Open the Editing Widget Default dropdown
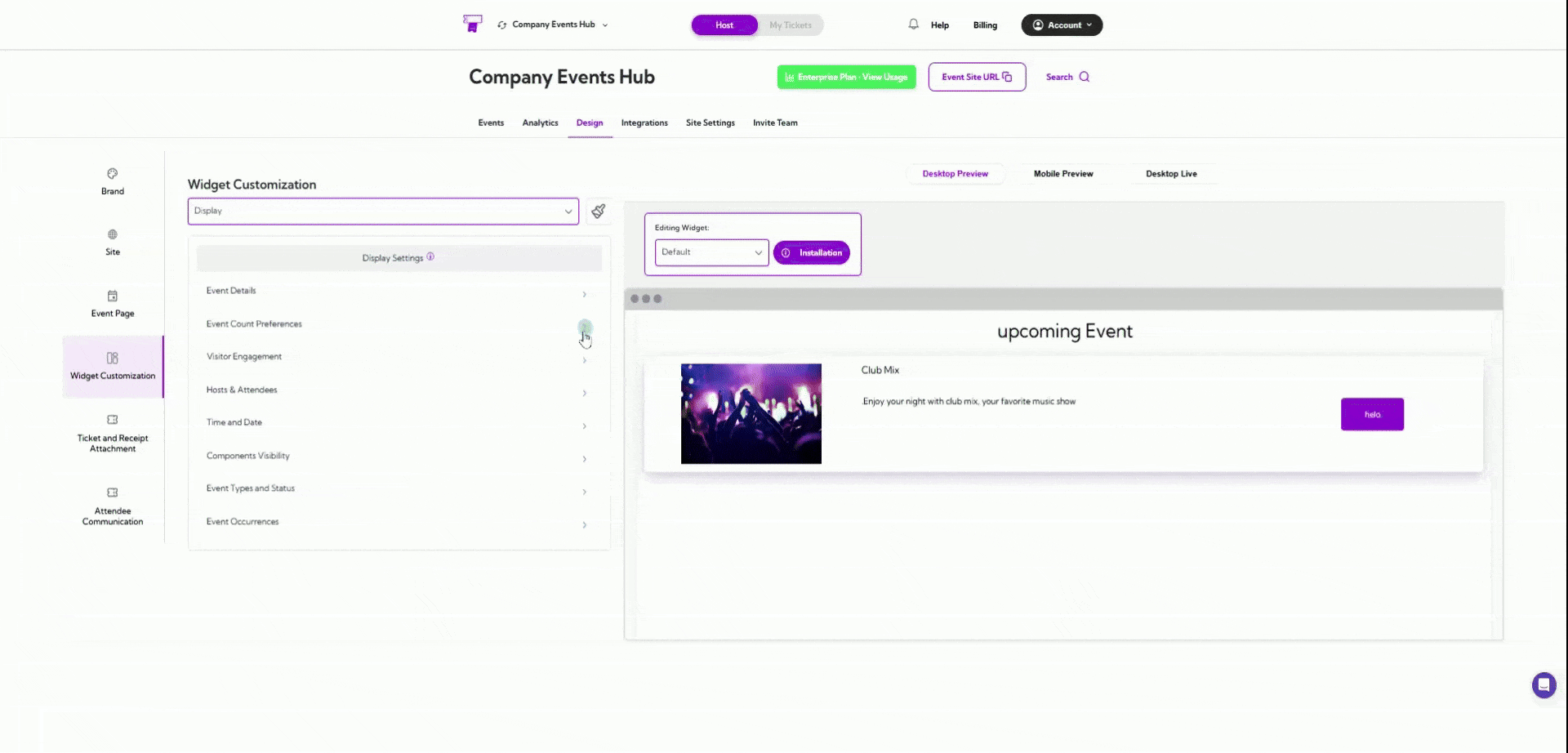Image resolution: width=1568 pixels, height=753 pixels. (711, 252)
